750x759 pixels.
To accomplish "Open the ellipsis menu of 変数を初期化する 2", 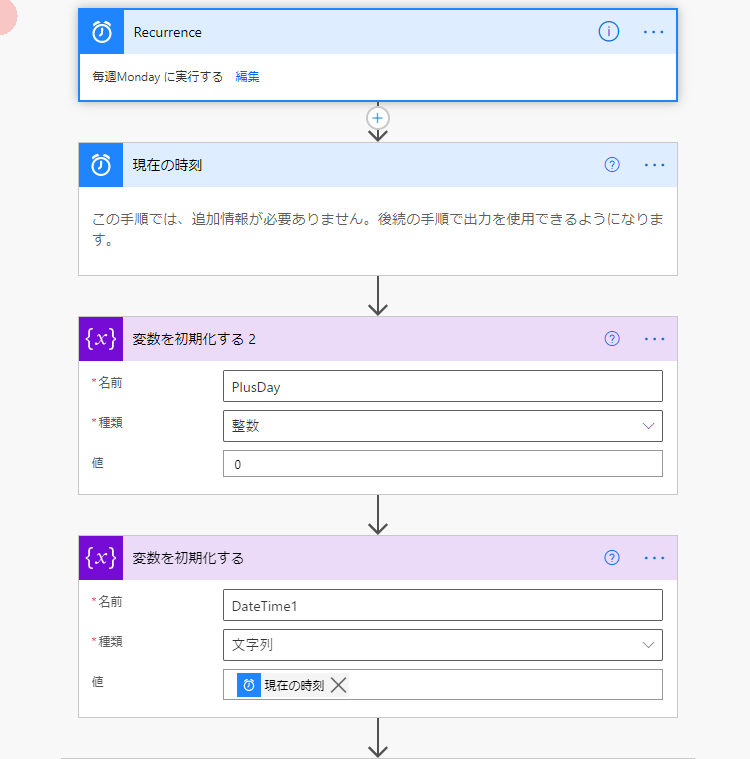I will 654,339.
